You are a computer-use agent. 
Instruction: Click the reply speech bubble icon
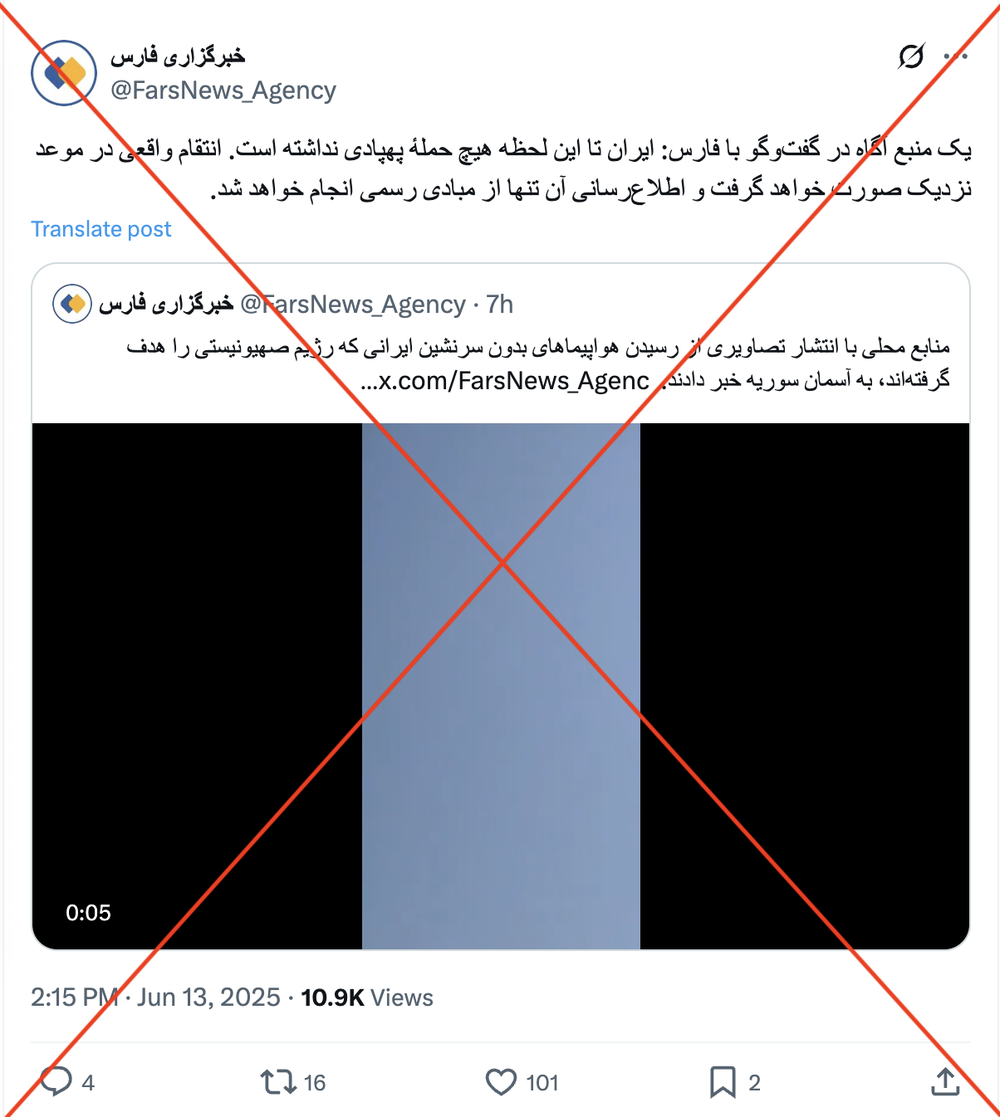(x=56, y=1081)
